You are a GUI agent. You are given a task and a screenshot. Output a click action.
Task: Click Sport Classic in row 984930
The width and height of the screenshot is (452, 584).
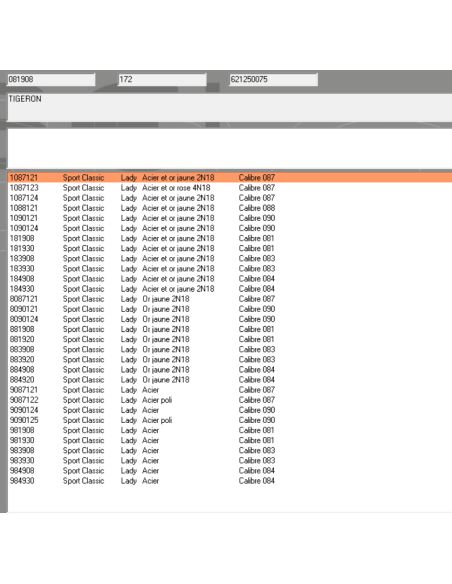point(83,481)
